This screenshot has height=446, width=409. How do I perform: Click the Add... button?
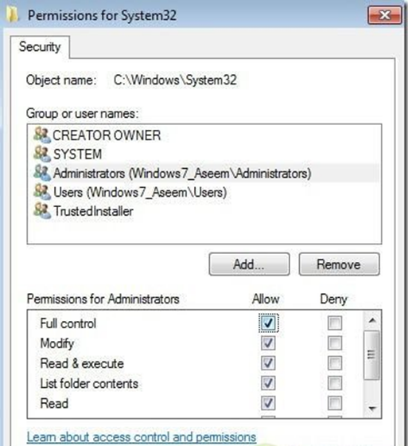(249, 264)
